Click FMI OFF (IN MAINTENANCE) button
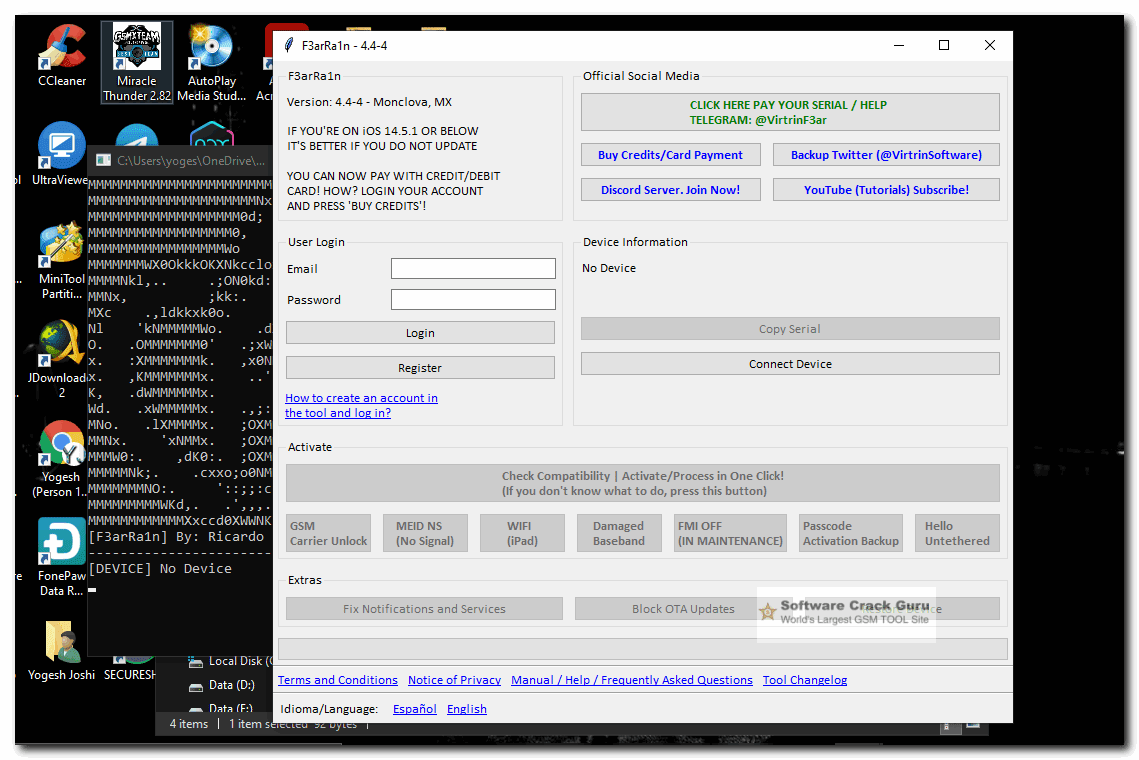This screenshot has width=1139, height=760. [730, 533]
